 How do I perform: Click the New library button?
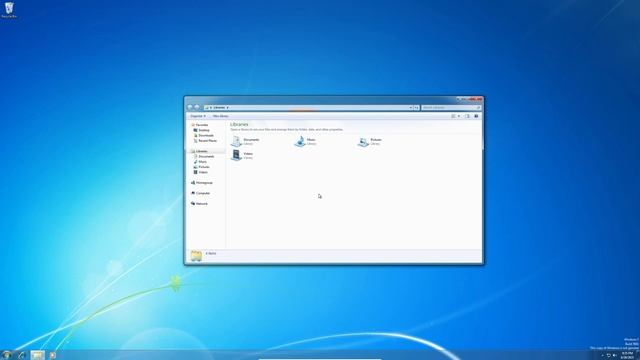tap(220, 116)
